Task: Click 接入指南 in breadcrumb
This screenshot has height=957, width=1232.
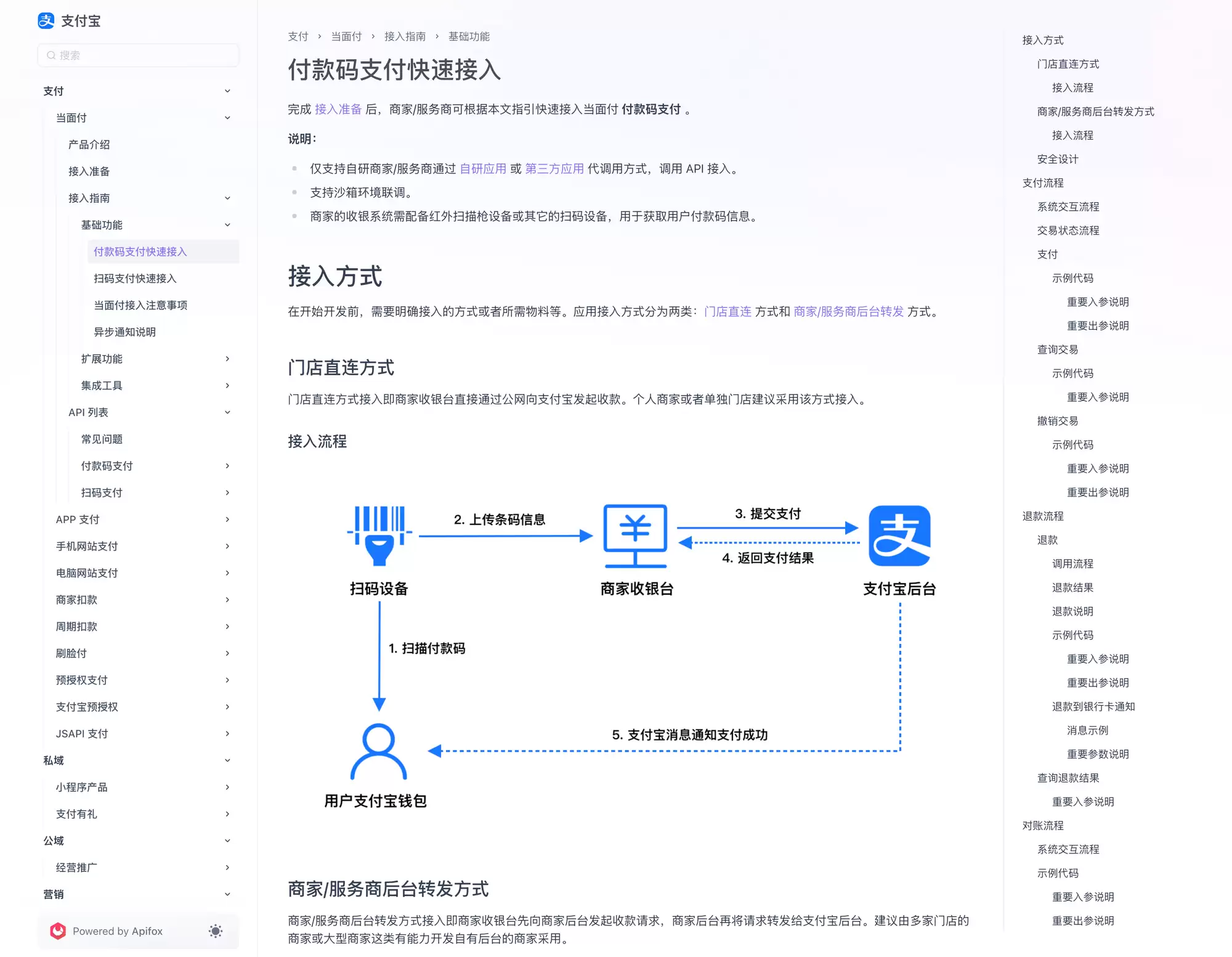Action: coord(405,36)
